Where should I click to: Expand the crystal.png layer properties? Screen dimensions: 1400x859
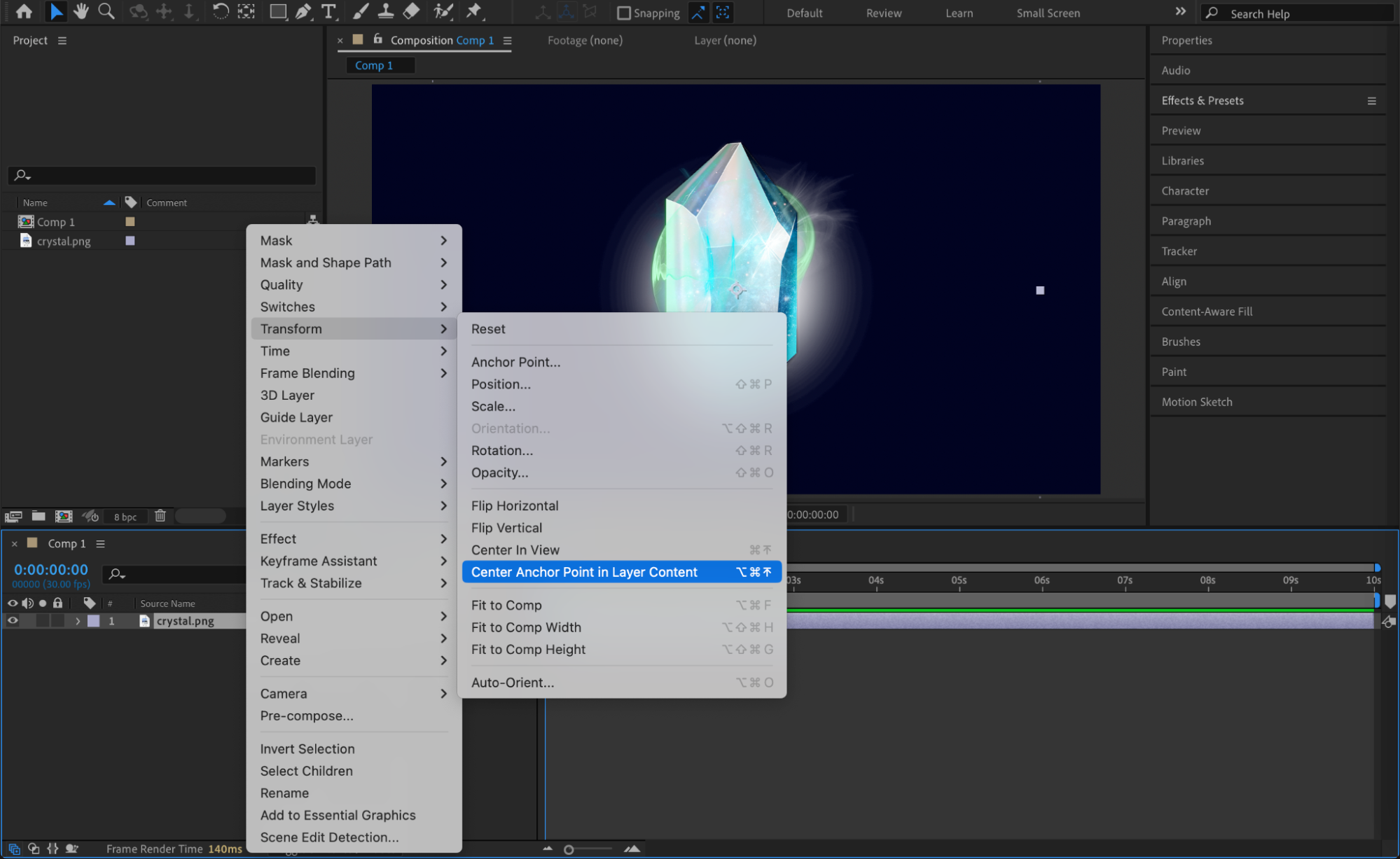coord(78,621)
